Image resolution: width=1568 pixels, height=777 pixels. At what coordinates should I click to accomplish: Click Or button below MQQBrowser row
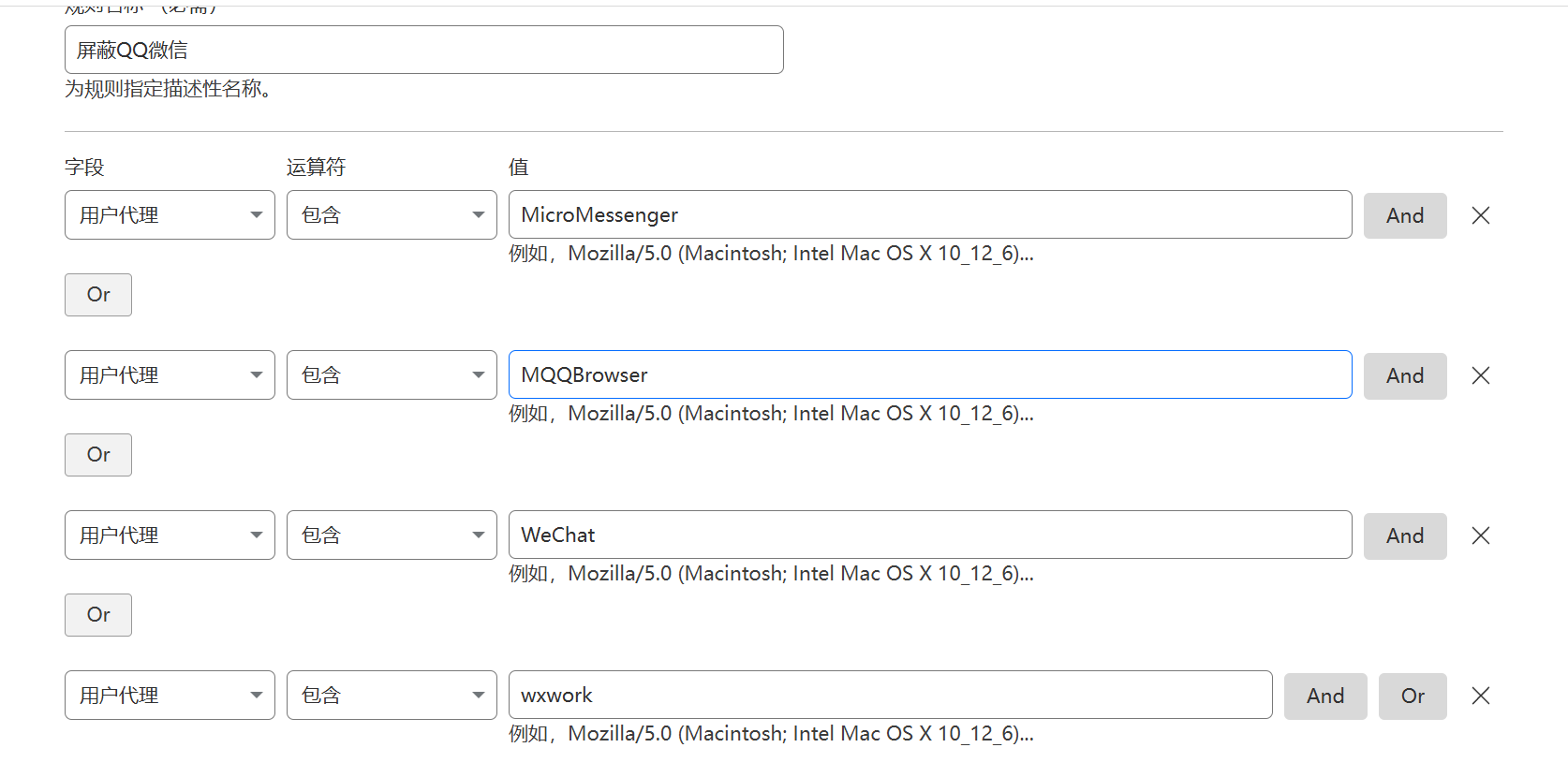[98, 455]
